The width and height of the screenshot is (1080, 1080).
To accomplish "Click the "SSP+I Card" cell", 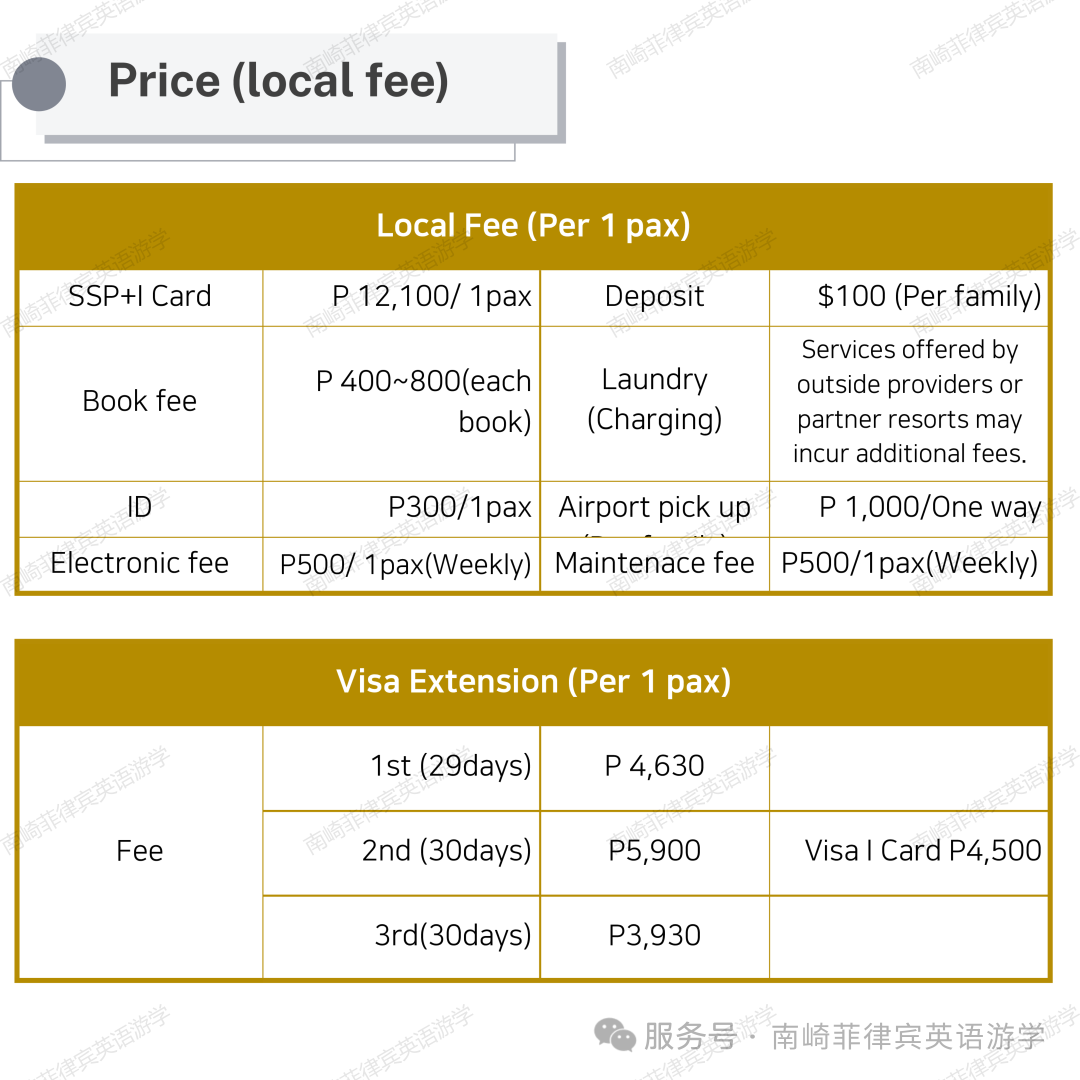I will [140, 297].
